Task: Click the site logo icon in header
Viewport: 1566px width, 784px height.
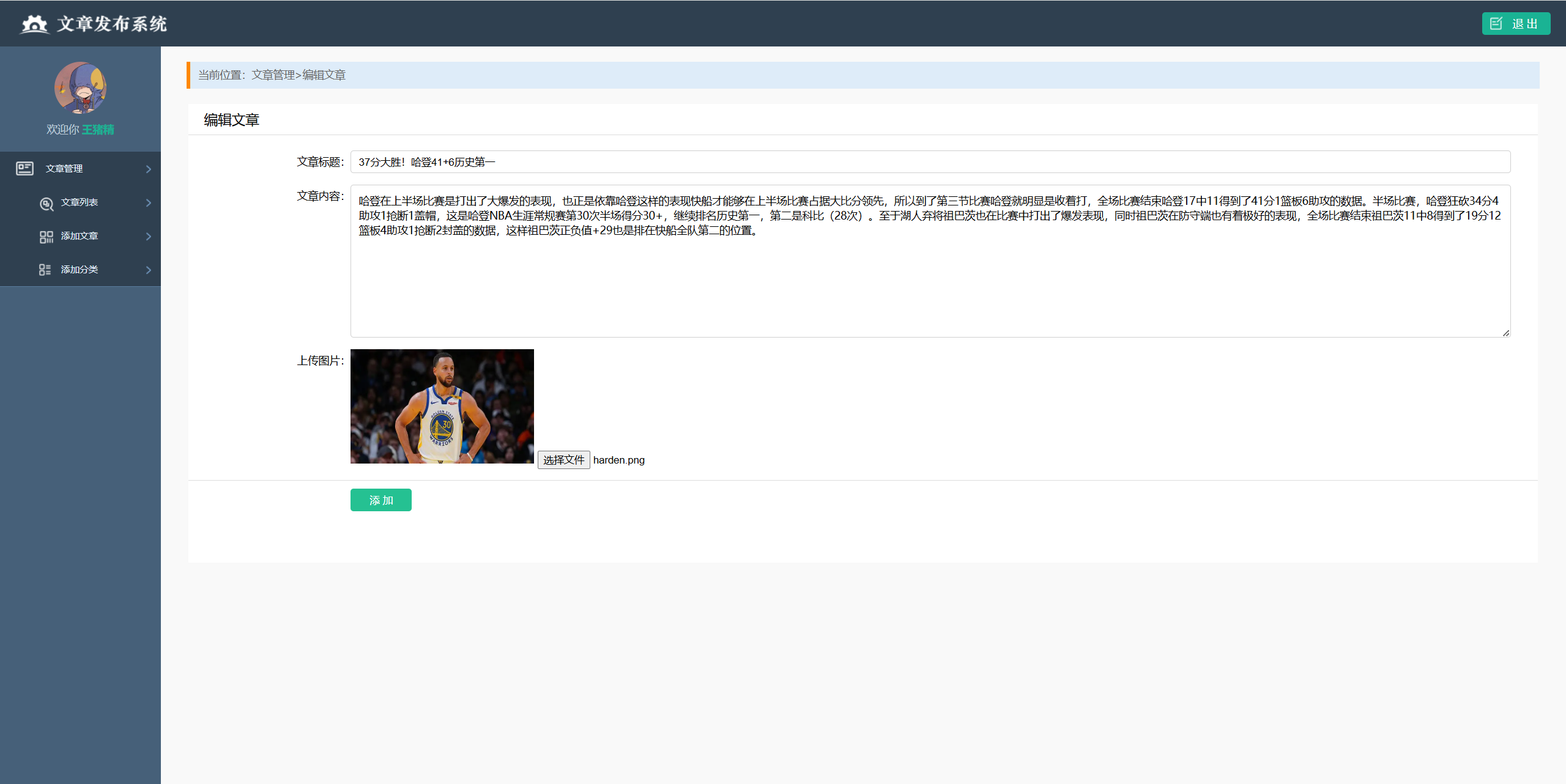Action: 34,24
